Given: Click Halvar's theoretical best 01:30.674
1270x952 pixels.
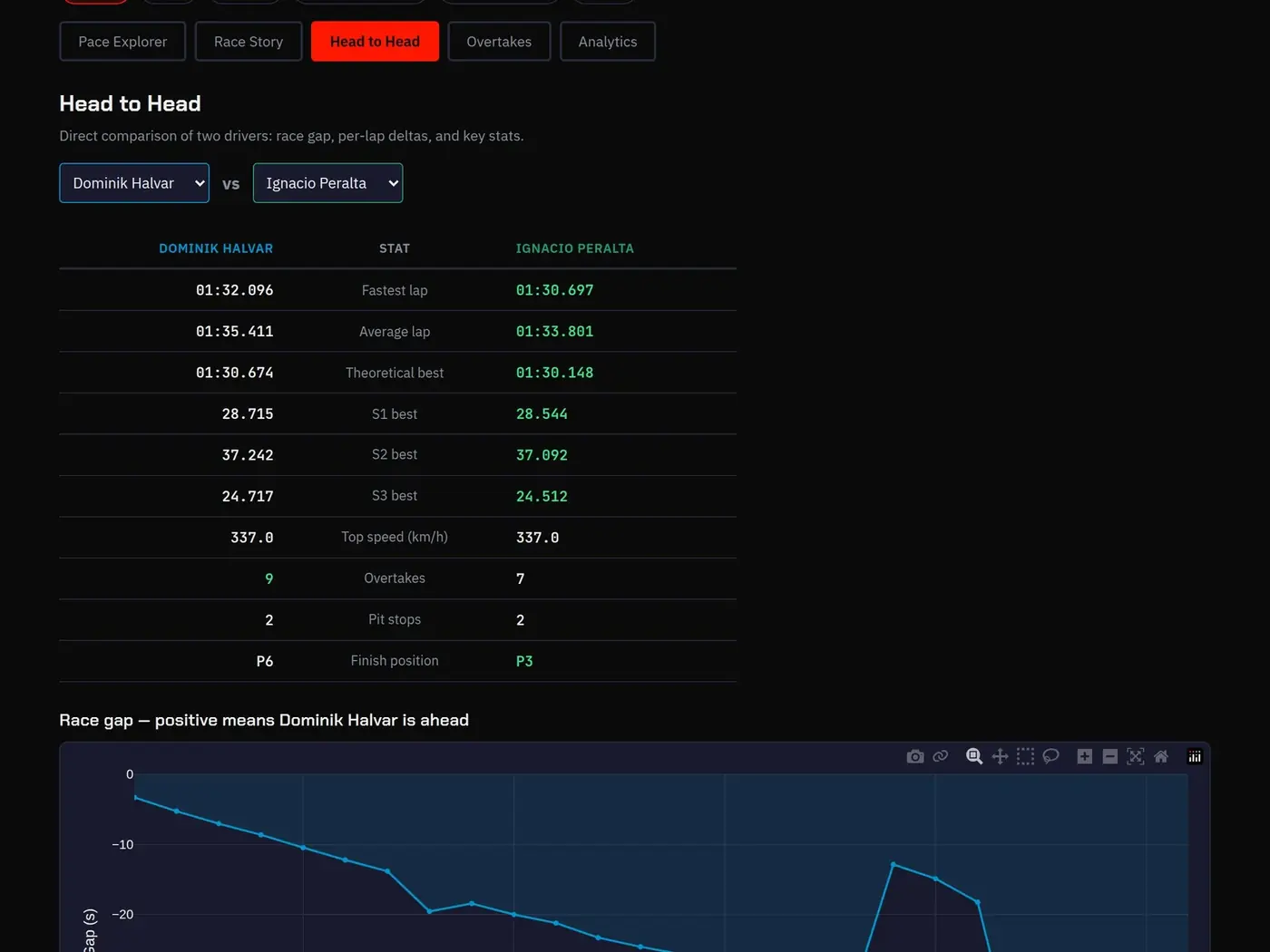Looking at the screenshot, I should click(x=234, y=373).
